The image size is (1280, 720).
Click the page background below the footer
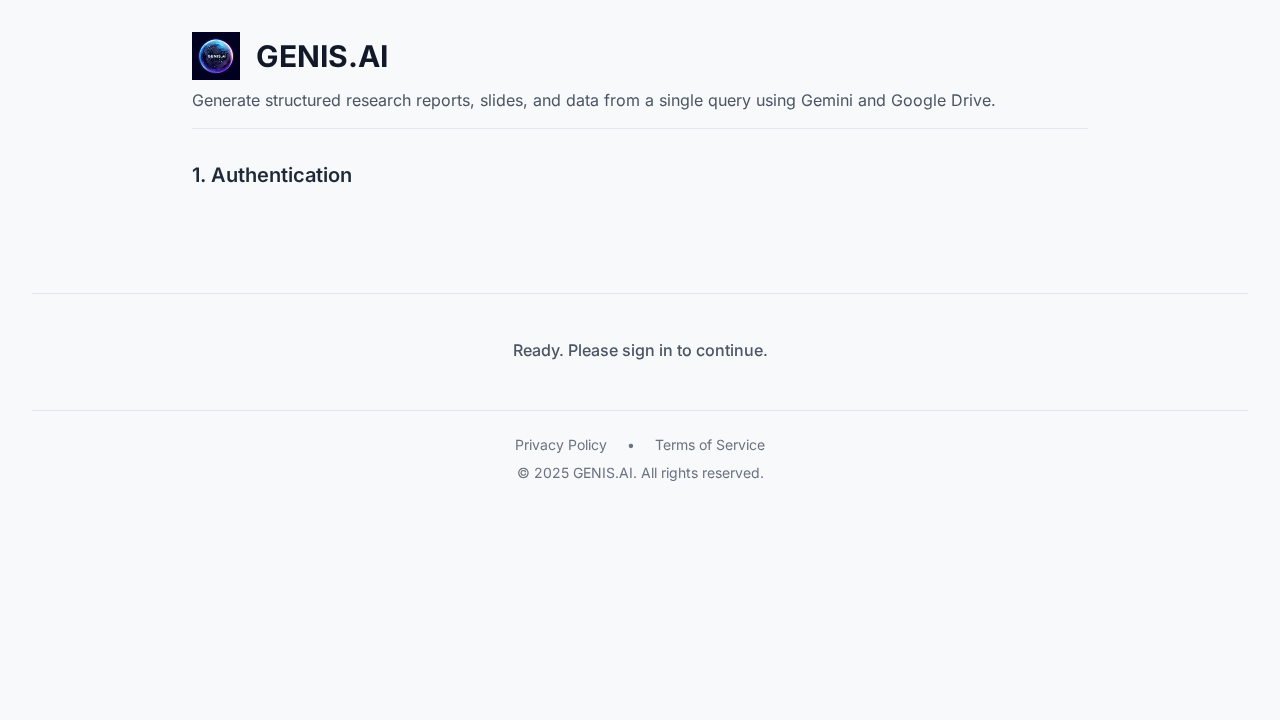[640, 600]
